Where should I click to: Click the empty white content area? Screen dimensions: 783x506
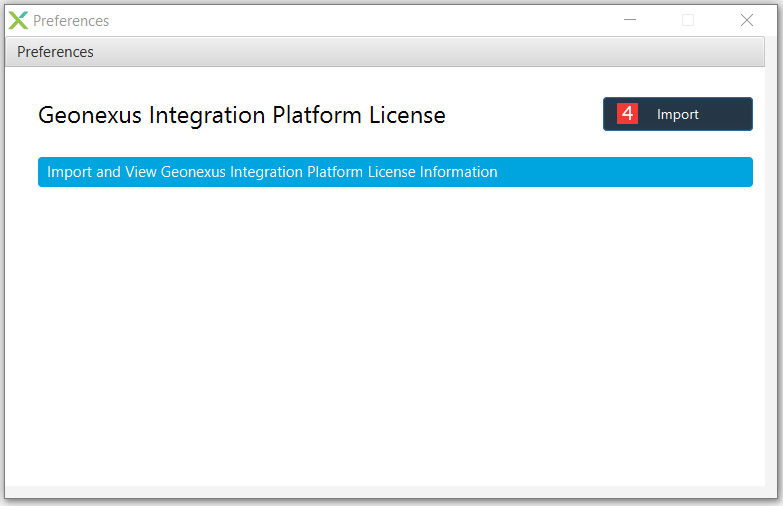click(385, 335)
